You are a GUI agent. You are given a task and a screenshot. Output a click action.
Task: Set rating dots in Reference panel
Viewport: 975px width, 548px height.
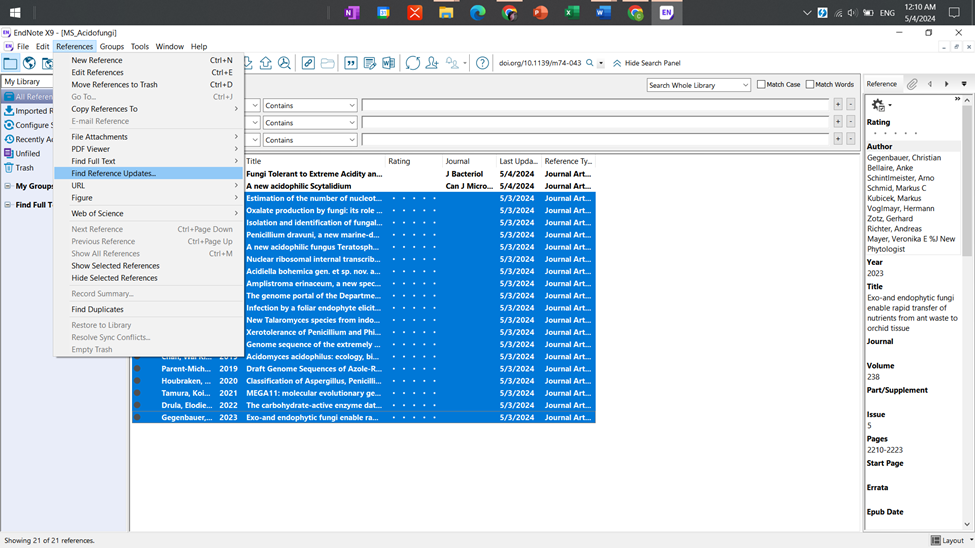pyautogui.click(x=895, y=133)
